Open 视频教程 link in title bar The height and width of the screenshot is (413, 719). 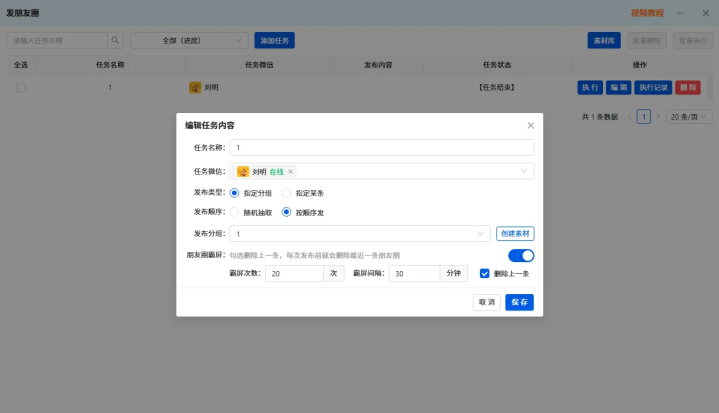647,13
